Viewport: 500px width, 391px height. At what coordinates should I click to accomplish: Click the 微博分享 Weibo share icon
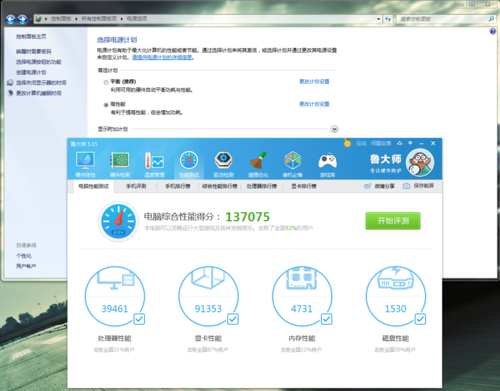(367, 186)
